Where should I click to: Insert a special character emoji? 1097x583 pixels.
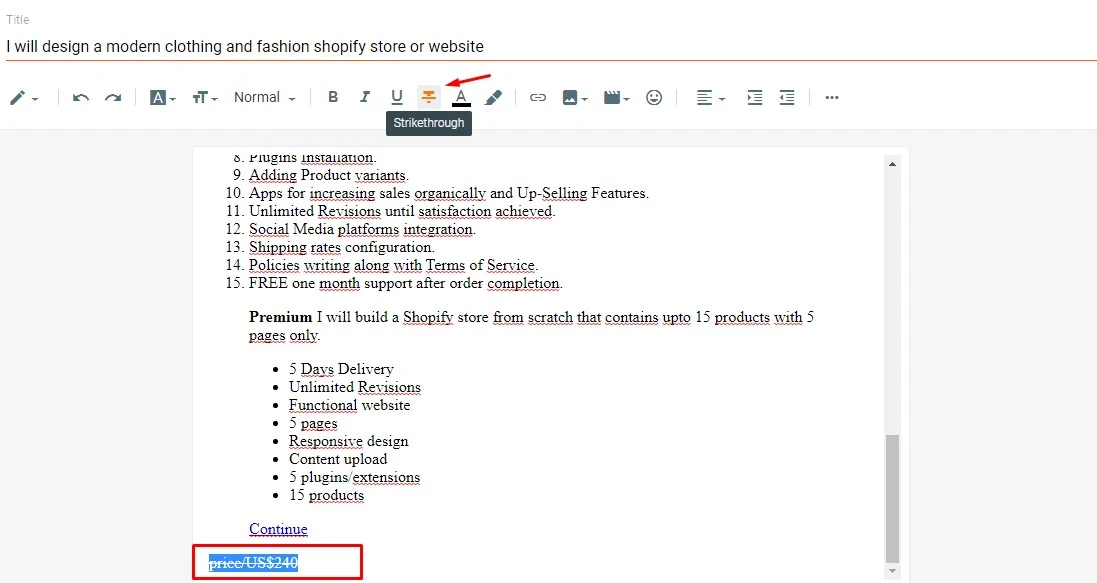click(x=654, y=98)
